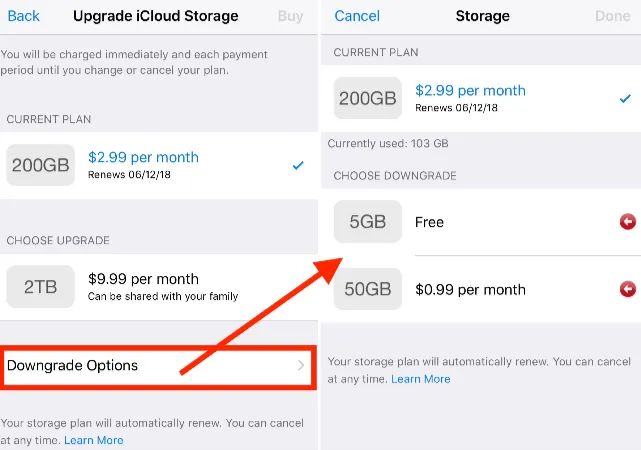This screenshot has height=450, width=641.
Task: Click checkmark on right Storage 200GB plan
Action: (x=625, y=98)
